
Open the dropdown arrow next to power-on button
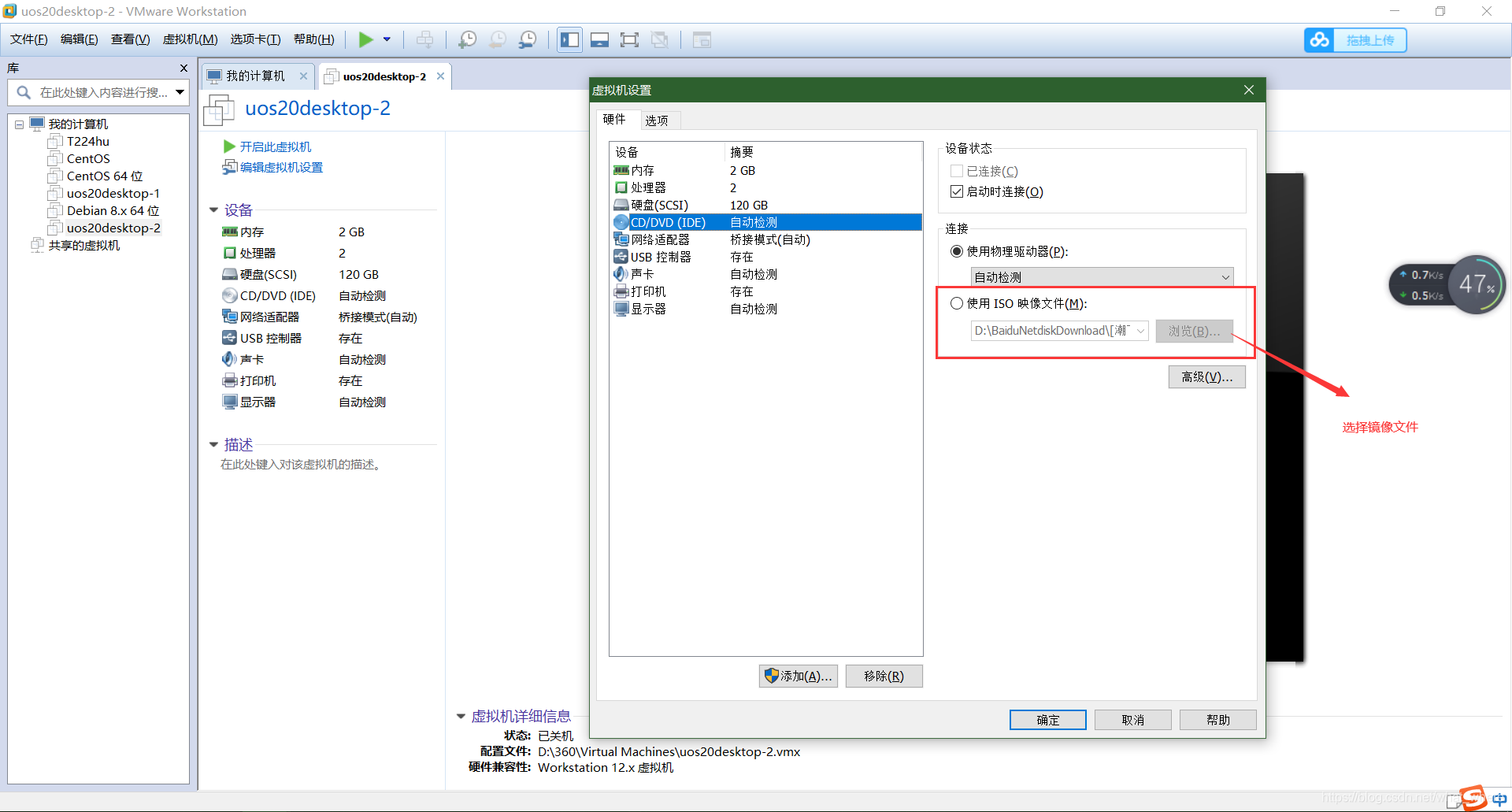tap(387, 39)
